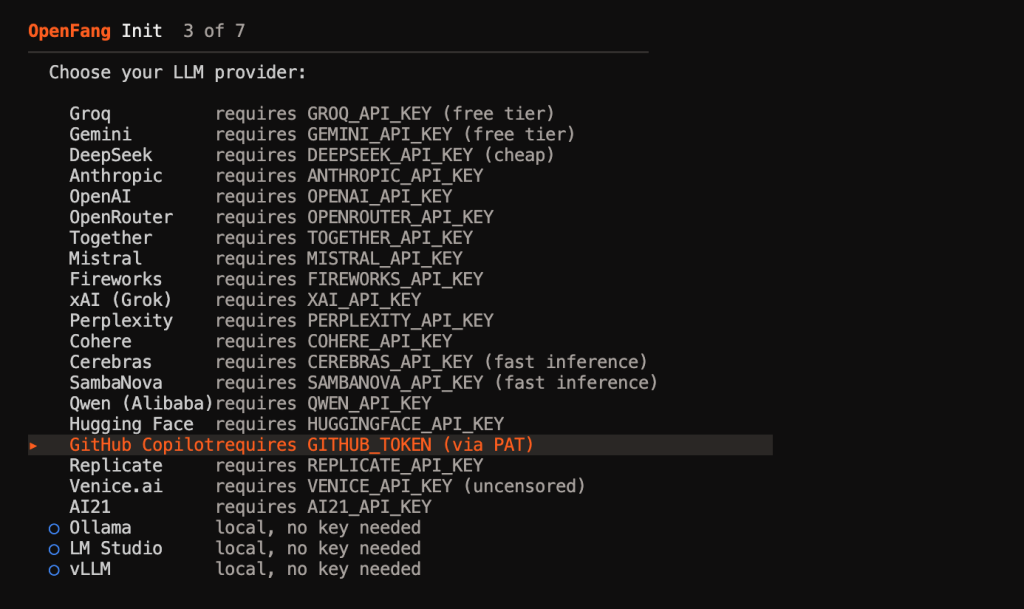Pick xAI (Grok) provider

tap(121, 300)
